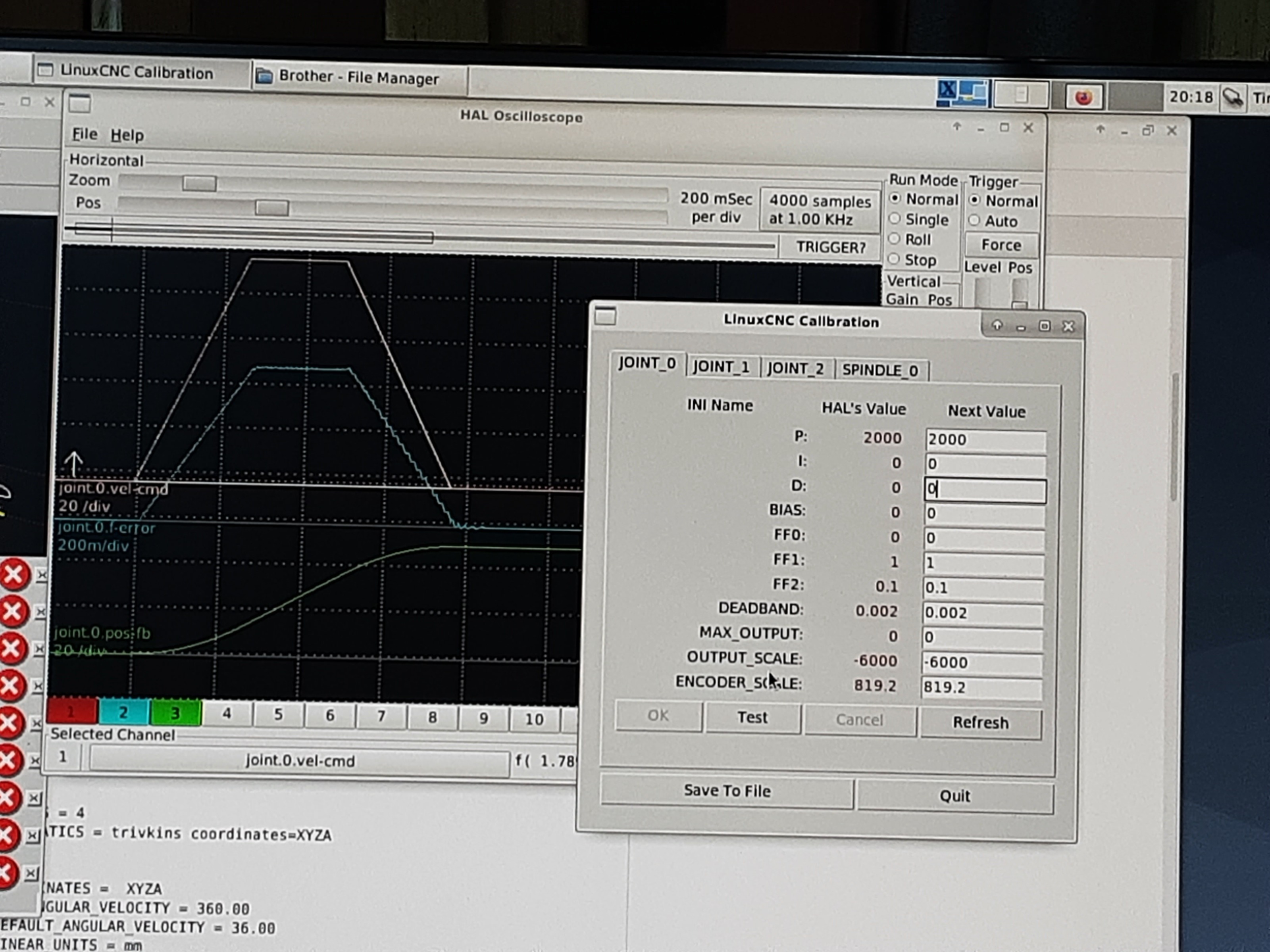Viewport: 1270px width, 952px height.
Task: Select oscilloscope channel 2
Action: [x=123, y=713]
